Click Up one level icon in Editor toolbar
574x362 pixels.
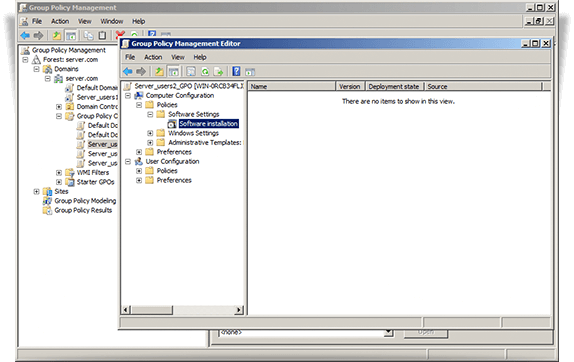[159, 71]
